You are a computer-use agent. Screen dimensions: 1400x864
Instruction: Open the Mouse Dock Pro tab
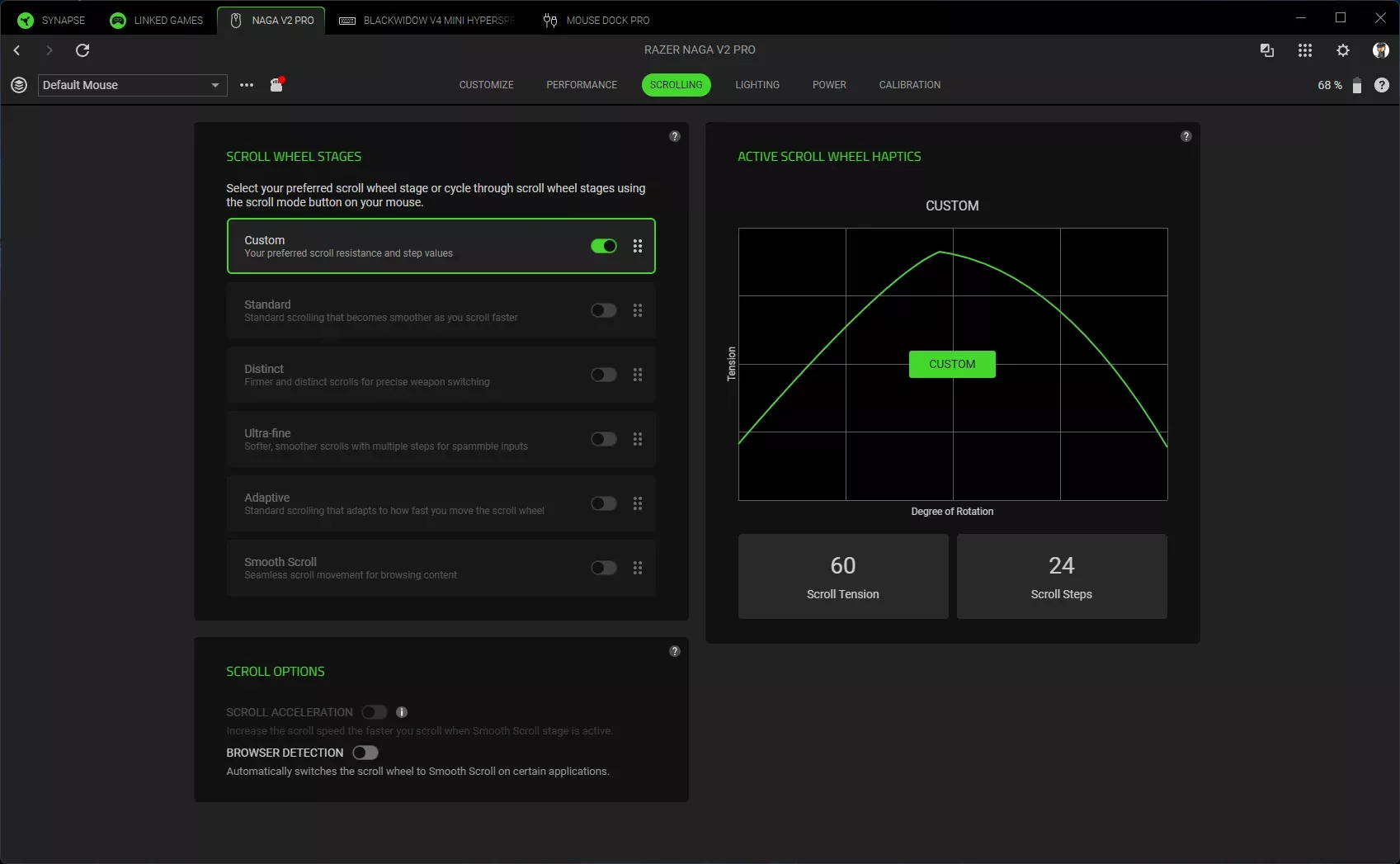pos(596,20)
